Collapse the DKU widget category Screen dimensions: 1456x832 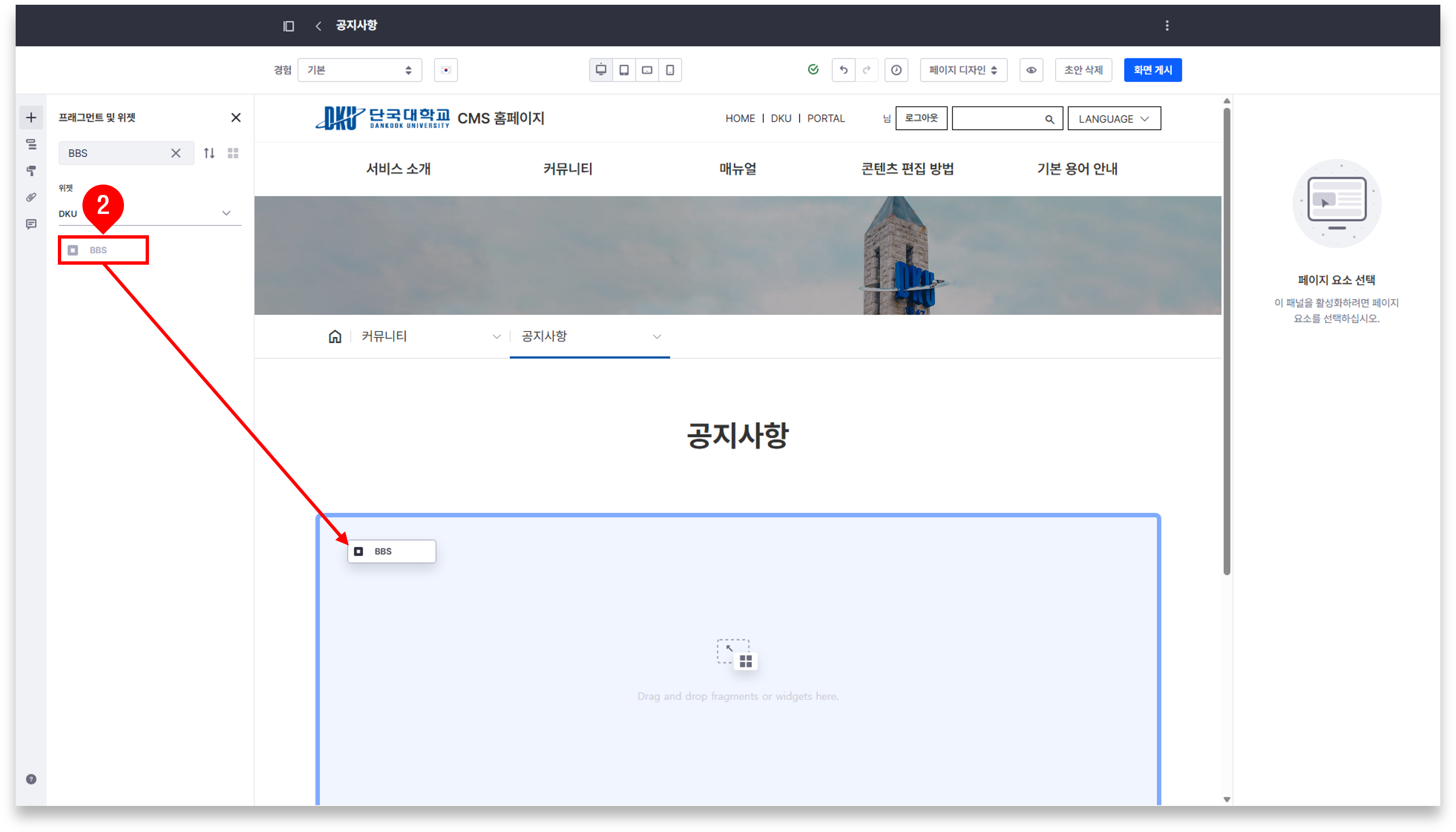pos(226,213)
